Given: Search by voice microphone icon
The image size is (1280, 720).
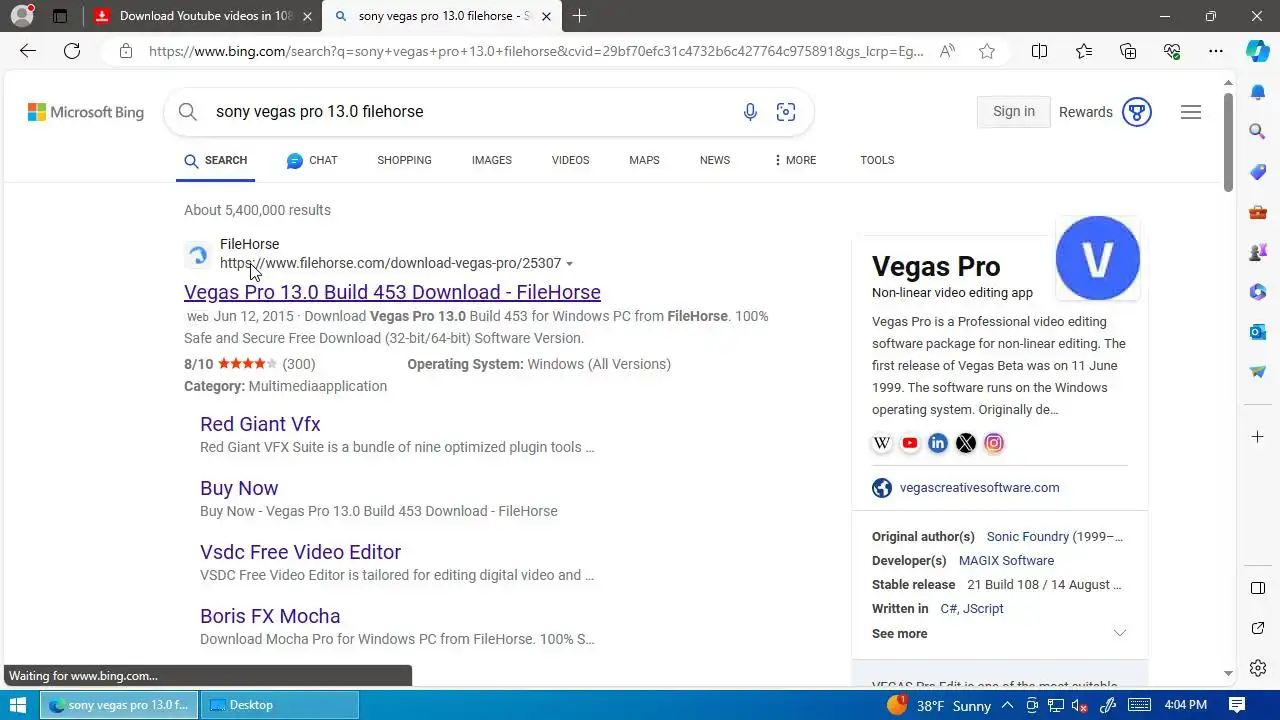Looking at the screenshot, I should click(x=750, y=112).
